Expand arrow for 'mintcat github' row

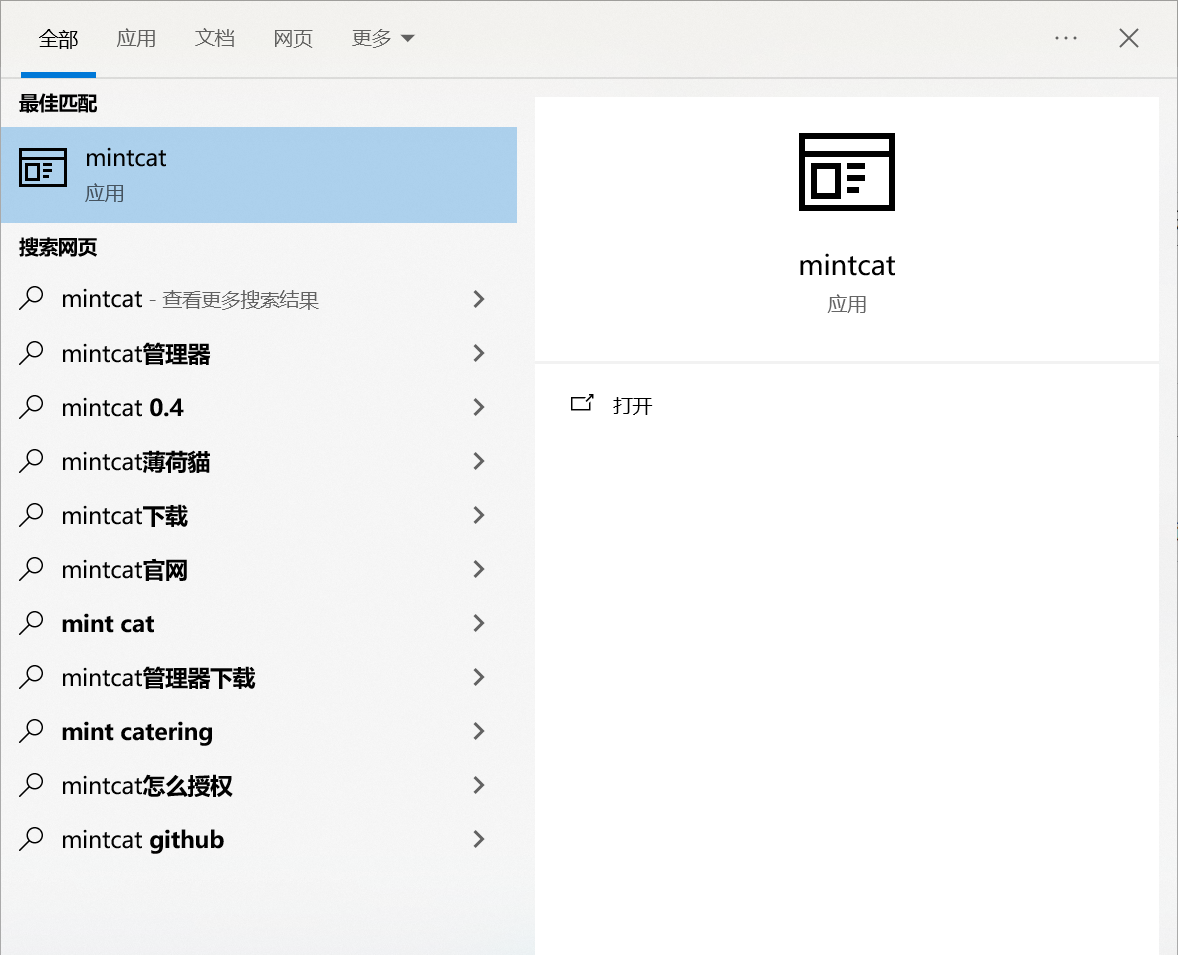point(479,840)
